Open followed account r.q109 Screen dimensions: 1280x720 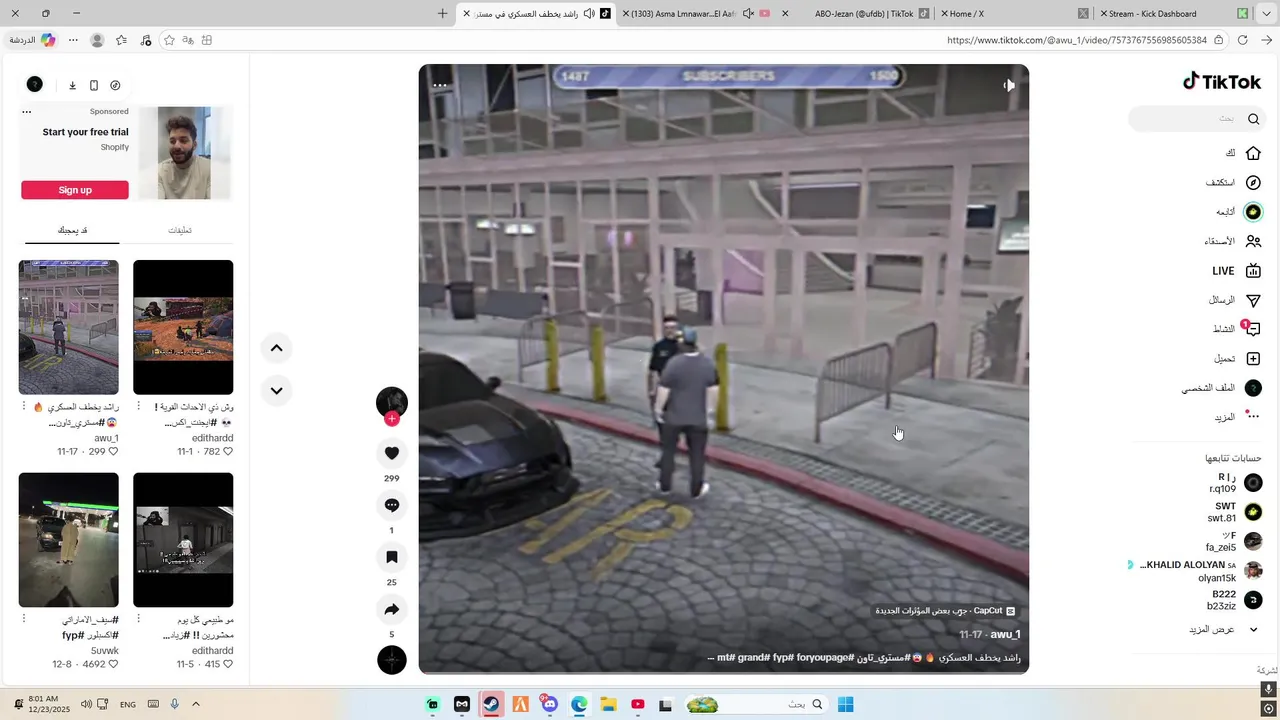[x=1236, y=483]
